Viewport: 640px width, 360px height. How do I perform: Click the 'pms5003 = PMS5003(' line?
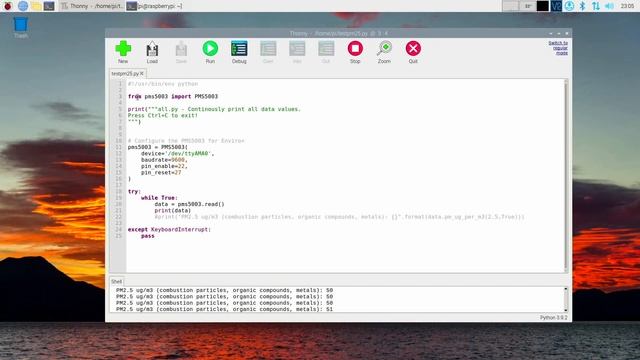click(158, 147)
